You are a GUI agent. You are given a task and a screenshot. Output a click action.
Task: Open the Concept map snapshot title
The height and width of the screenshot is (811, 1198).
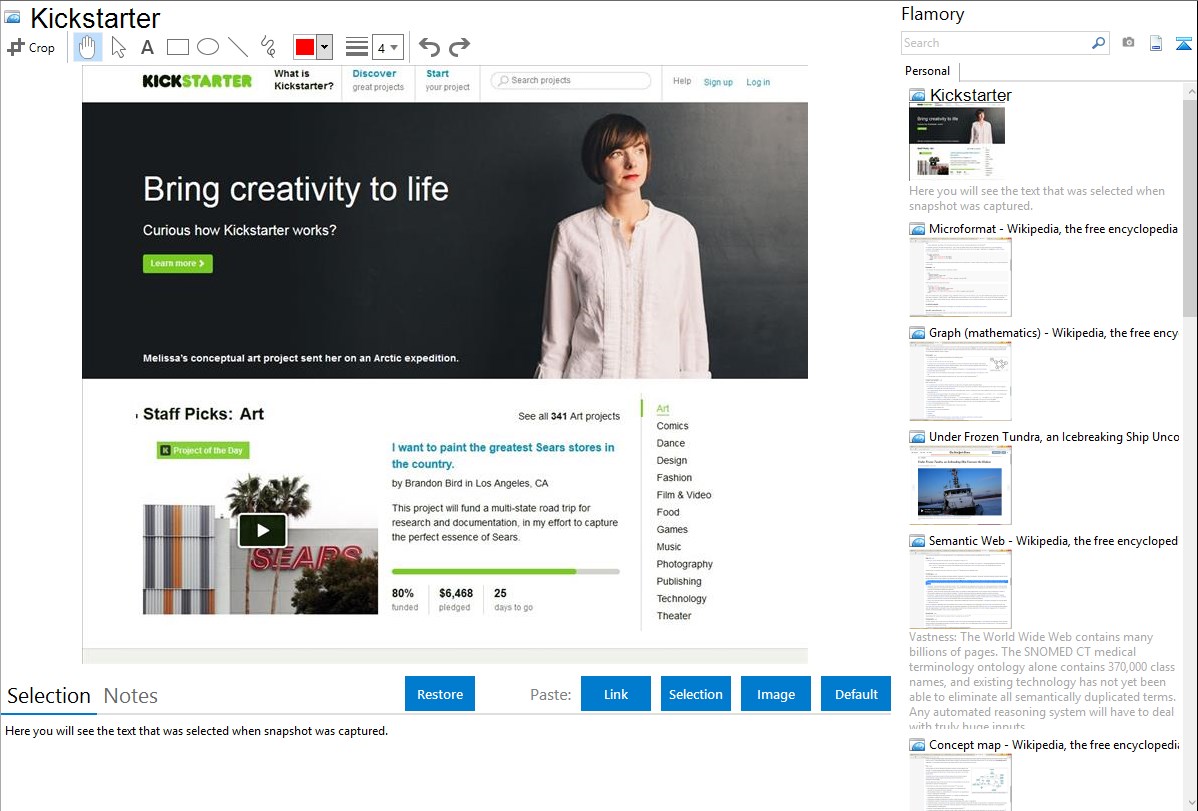pos(1054,745)
